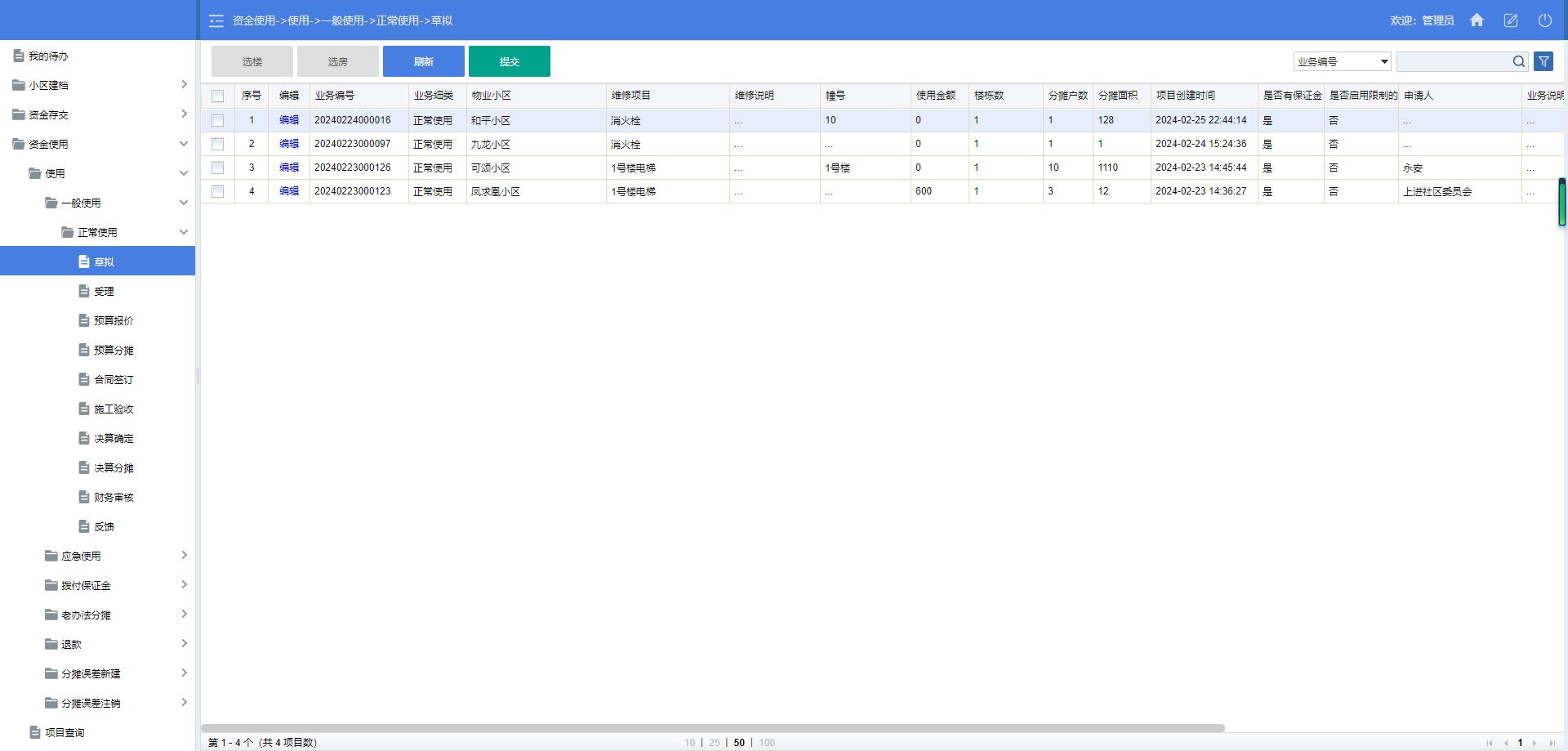Select the 草拟 menu item
The image size is (1568, 751).
(x=98, y=262)
